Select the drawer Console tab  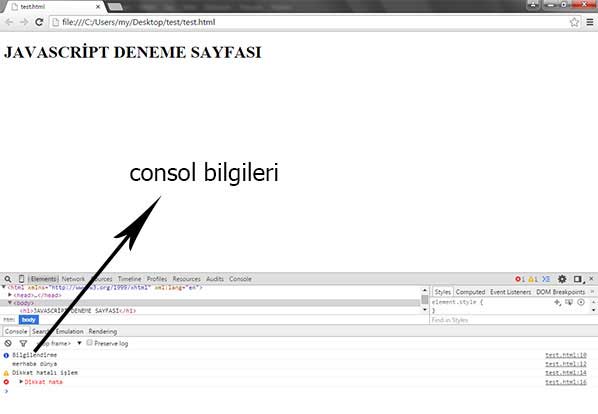click(x=16, y=332)
